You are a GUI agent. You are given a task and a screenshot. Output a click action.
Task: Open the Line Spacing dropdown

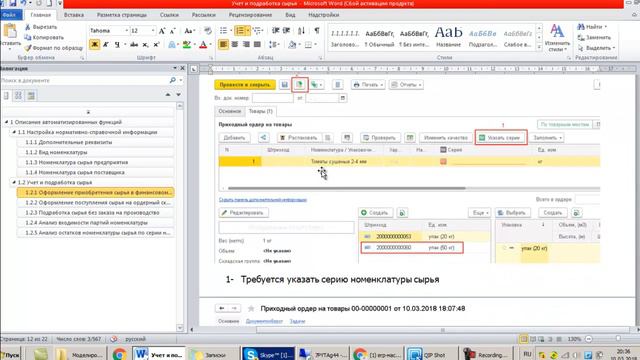point(274,44)
